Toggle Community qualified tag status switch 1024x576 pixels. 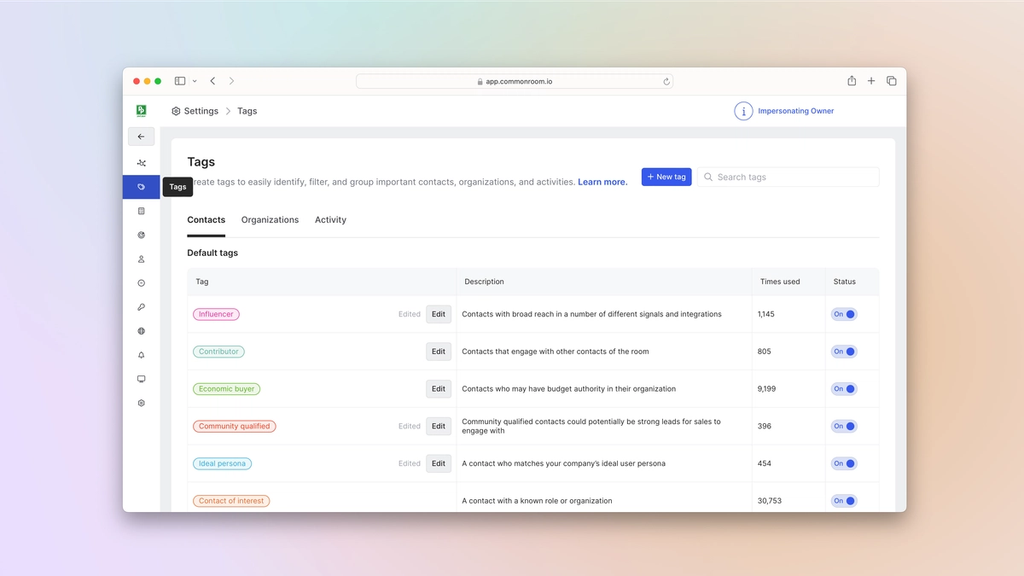844,426
